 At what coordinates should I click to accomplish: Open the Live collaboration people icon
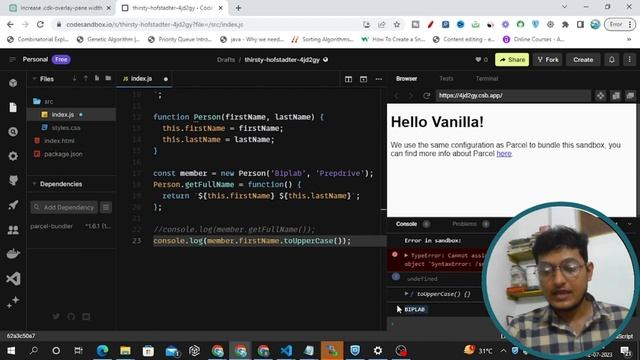pos(13,230)
